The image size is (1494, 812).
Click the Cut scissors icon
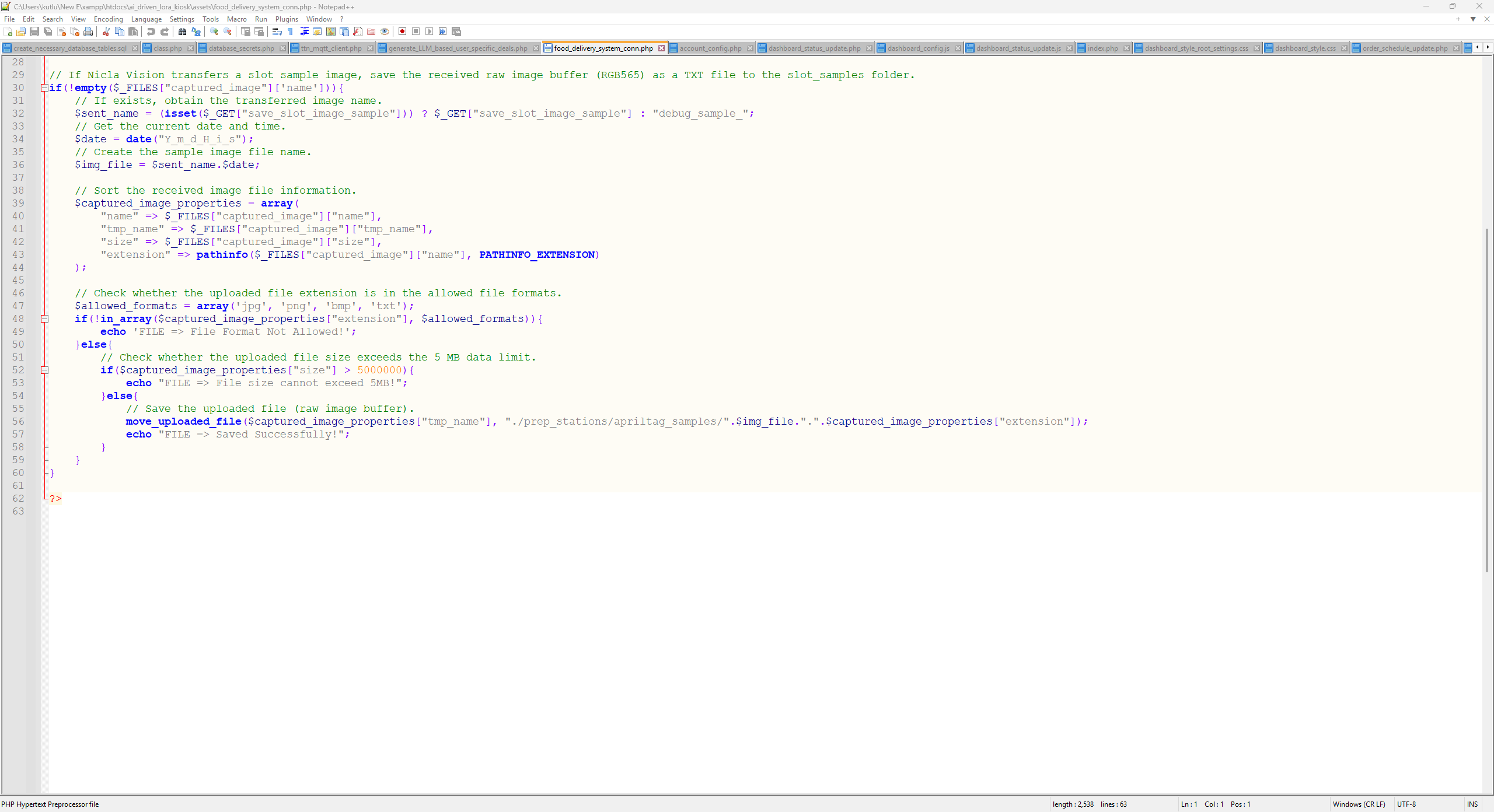pyautogui.click(x=106, y=32)
